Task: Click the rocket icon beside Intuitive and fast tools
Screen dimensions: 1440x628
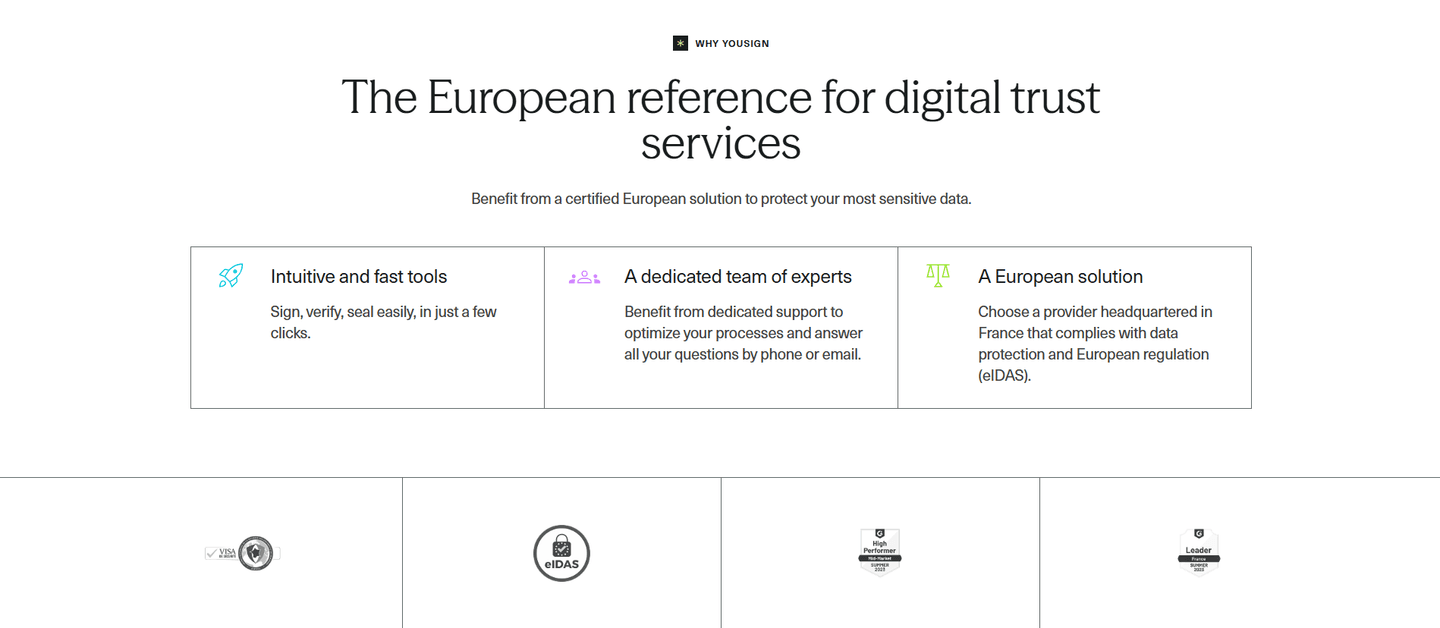Action: [231, 276]
